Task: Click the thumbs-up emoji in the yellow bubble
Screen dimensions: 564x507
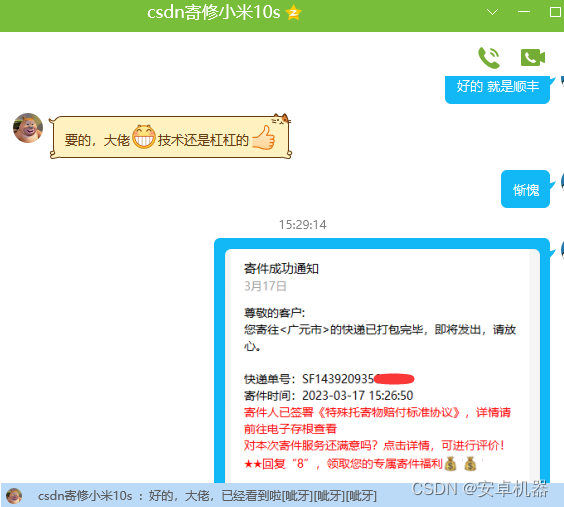Action: pyautogui.click(x=264, y=137)
